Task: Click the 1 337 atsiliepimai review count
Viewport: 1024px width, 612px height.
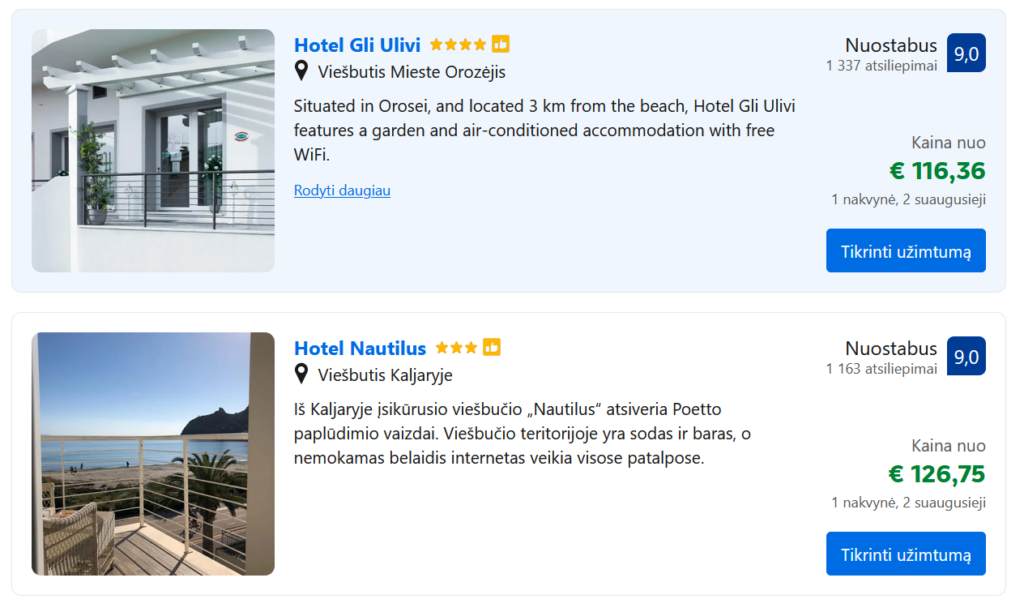Action: [881, 66]
